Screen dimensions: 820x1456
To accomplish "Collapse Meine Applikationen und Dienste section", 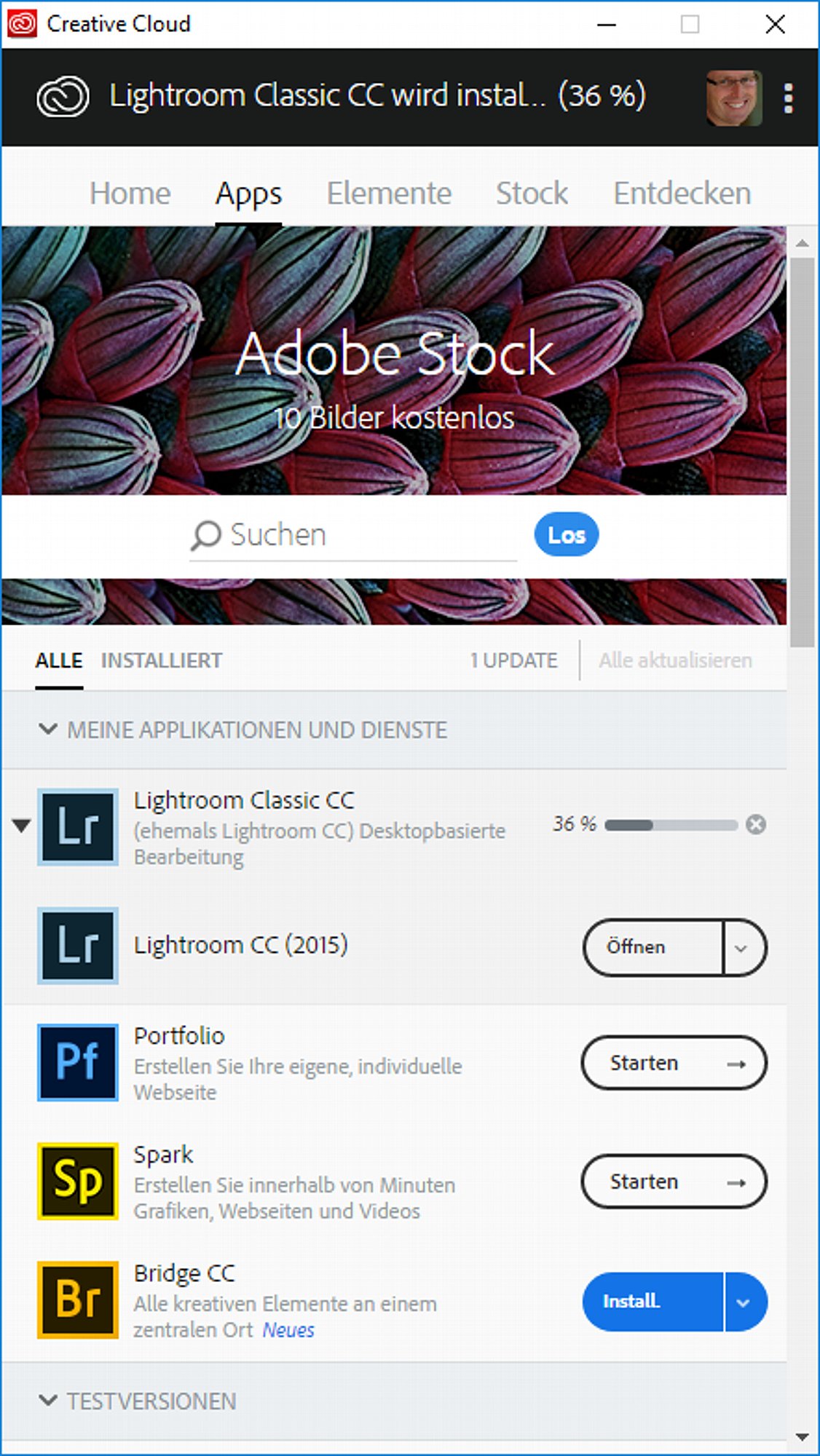I will pyautogui.click(x=48, y=729).
